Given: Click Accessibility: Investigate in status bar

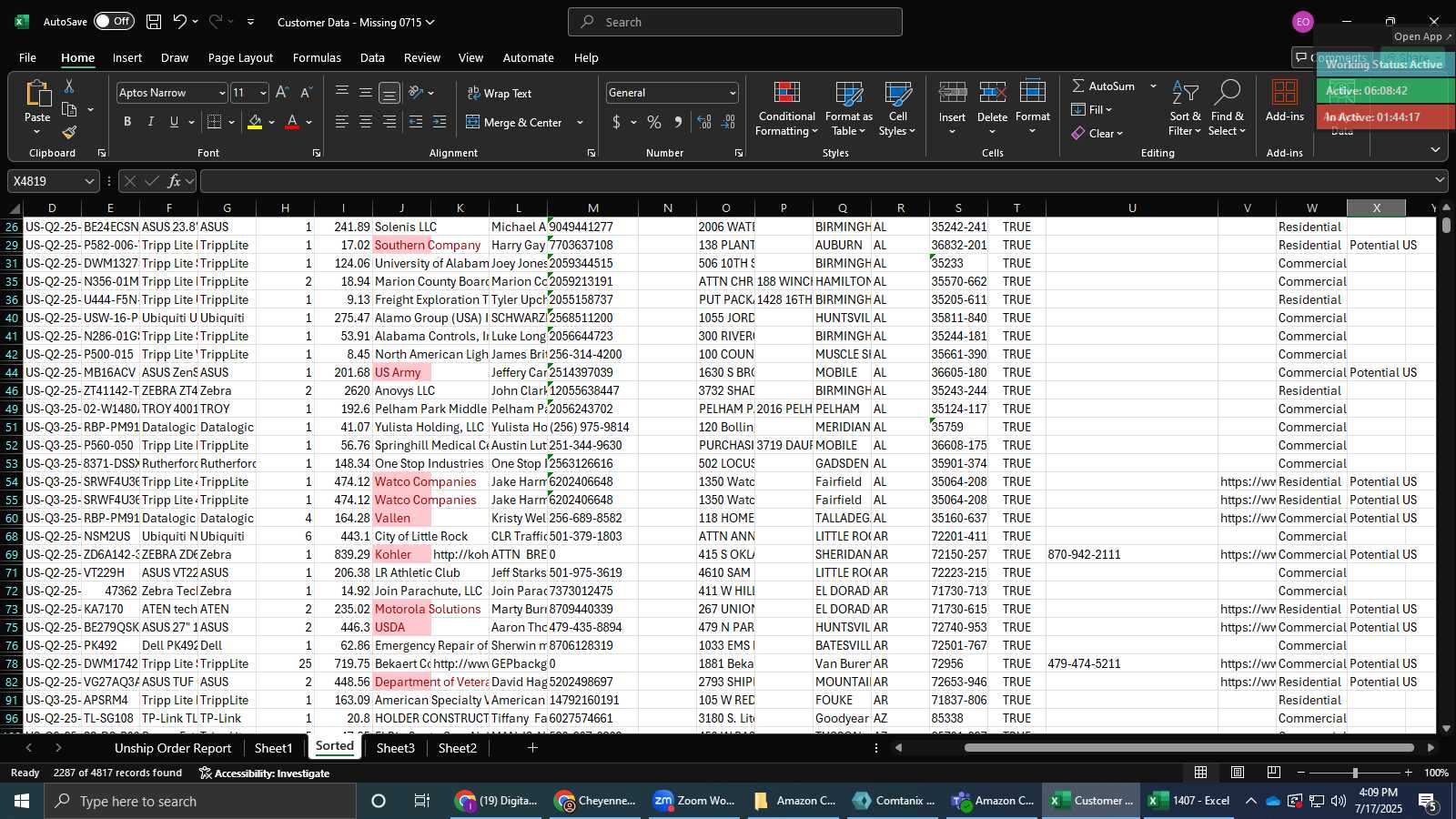Looking at the screenshot, I should pos(264,773).
